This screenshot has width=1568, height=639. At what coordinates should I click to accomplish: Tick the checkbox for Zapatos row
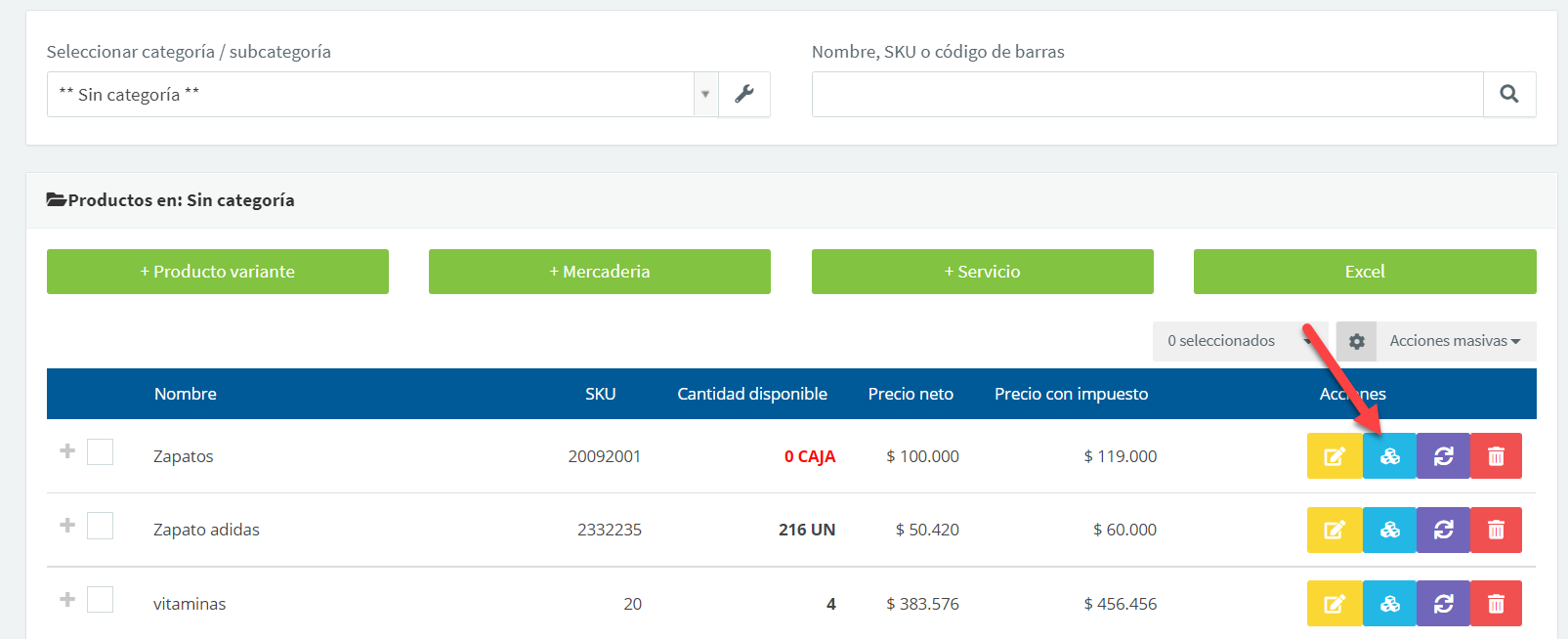(101, 451)
